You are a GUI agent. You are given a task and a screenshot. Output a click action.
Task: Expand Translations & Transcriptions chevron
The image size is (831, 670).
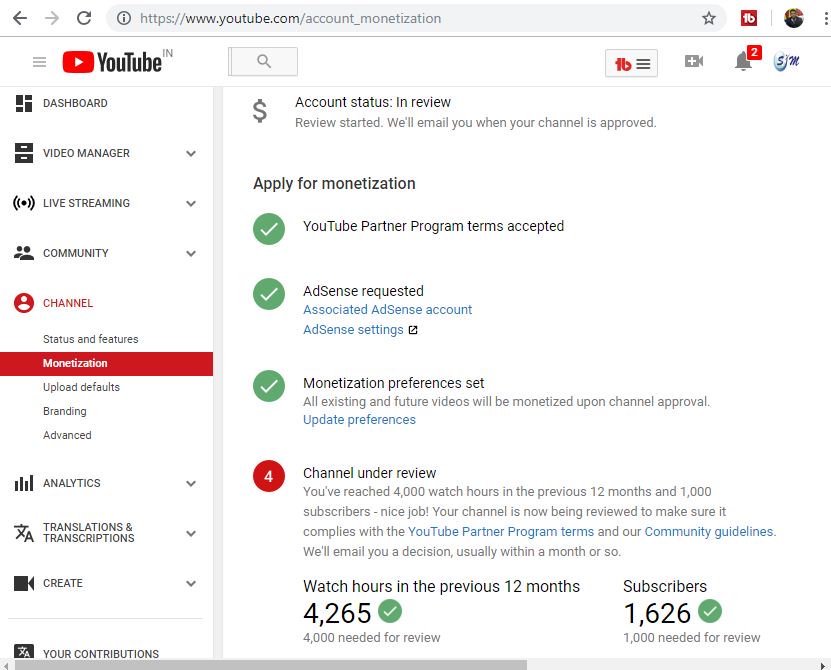(x=191, y=533)
